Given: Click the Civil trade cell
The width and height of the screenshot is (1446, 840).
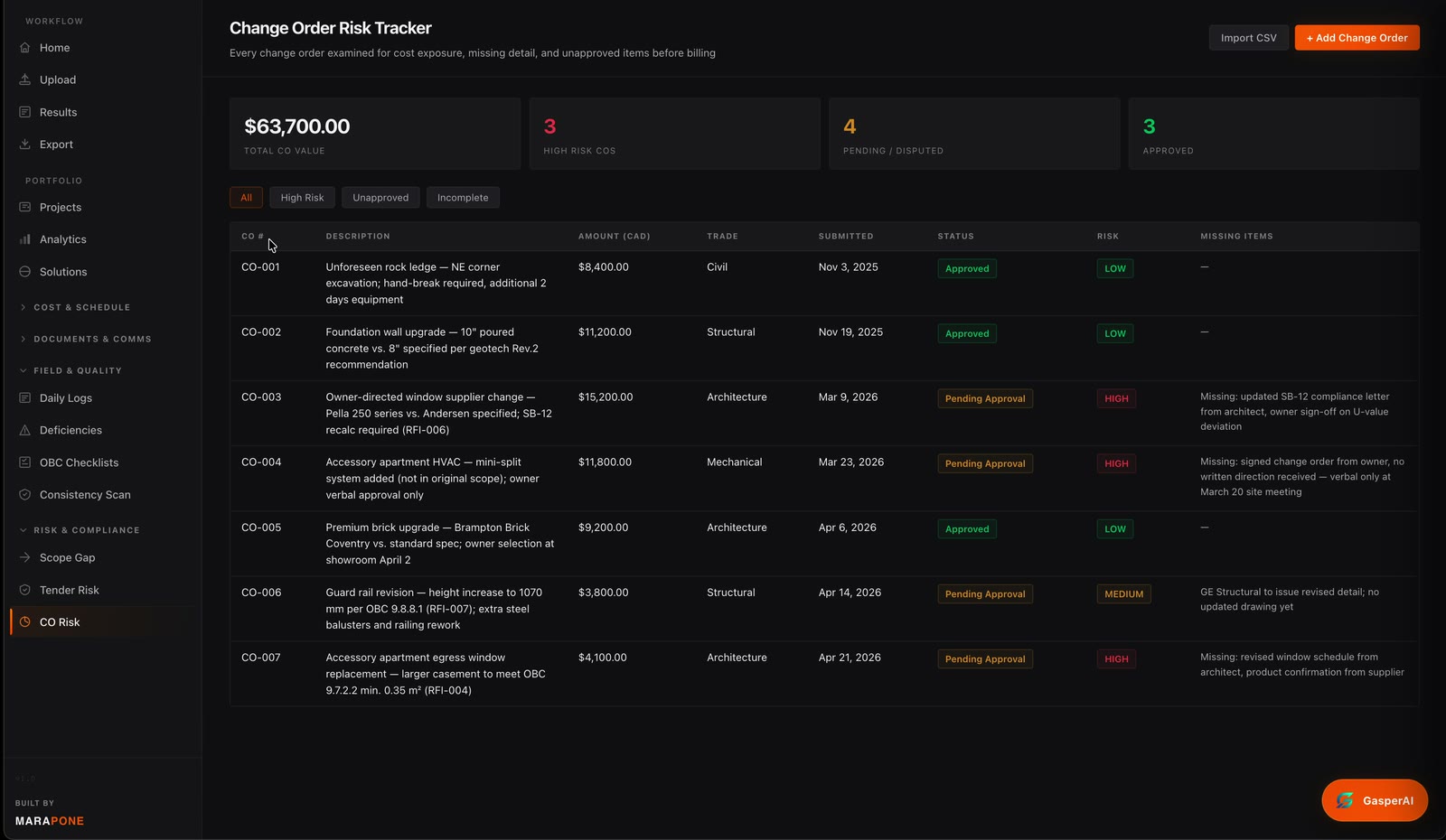Looking at the screenshot, I should click(x=717, y=267).
